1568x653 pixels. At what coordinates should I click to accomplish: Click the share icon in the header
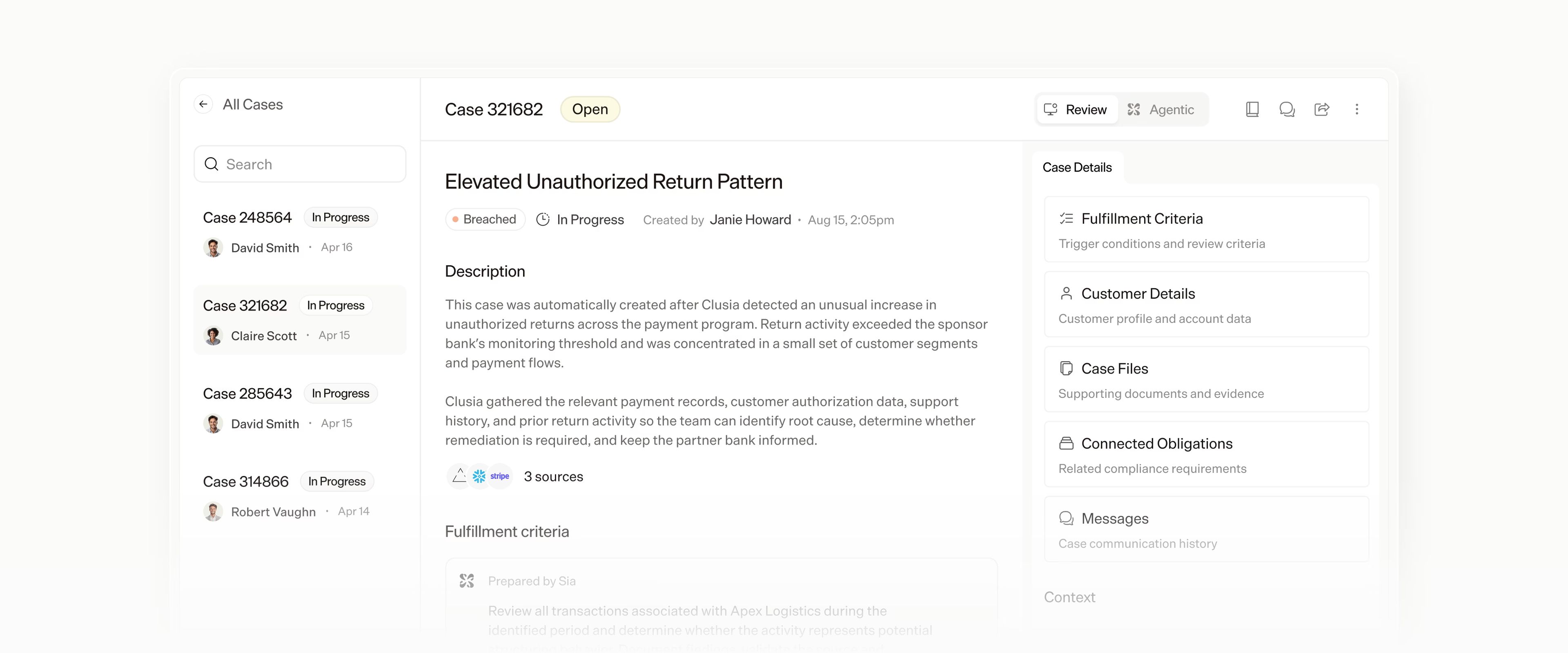[x=1321, y=109]
